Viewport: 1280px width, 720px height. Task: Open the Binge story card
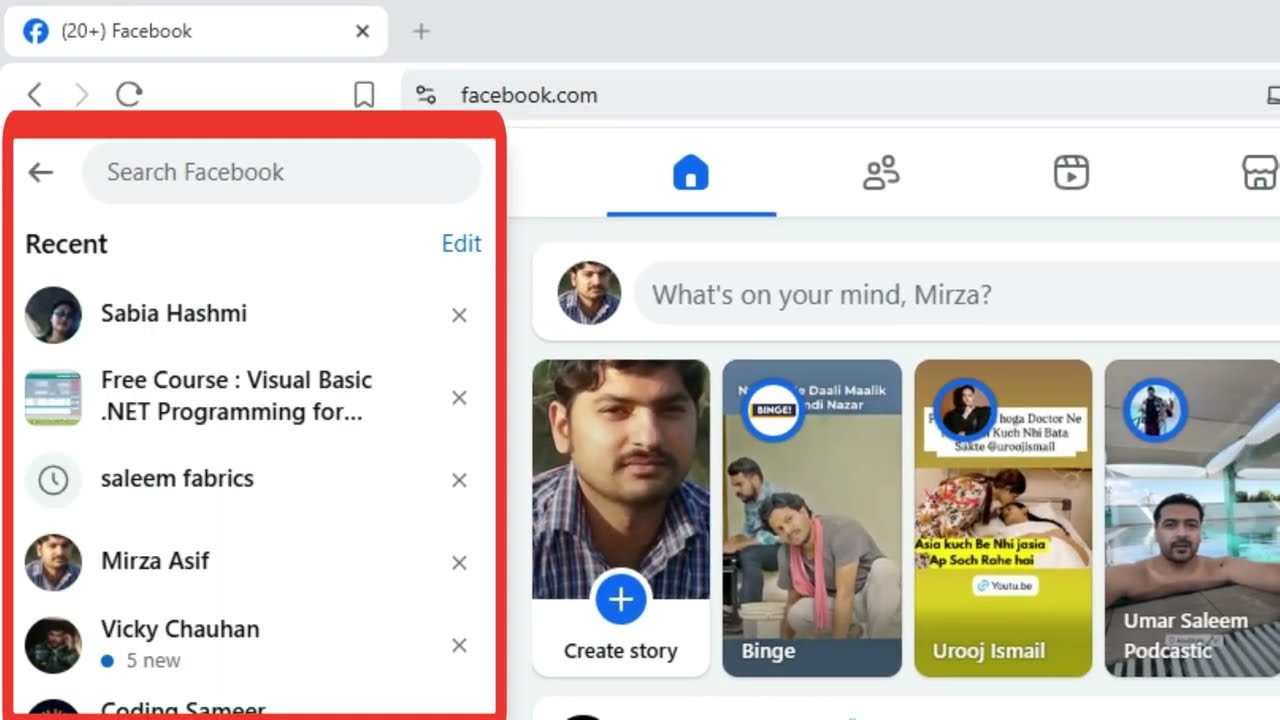[x=812, y=518]
